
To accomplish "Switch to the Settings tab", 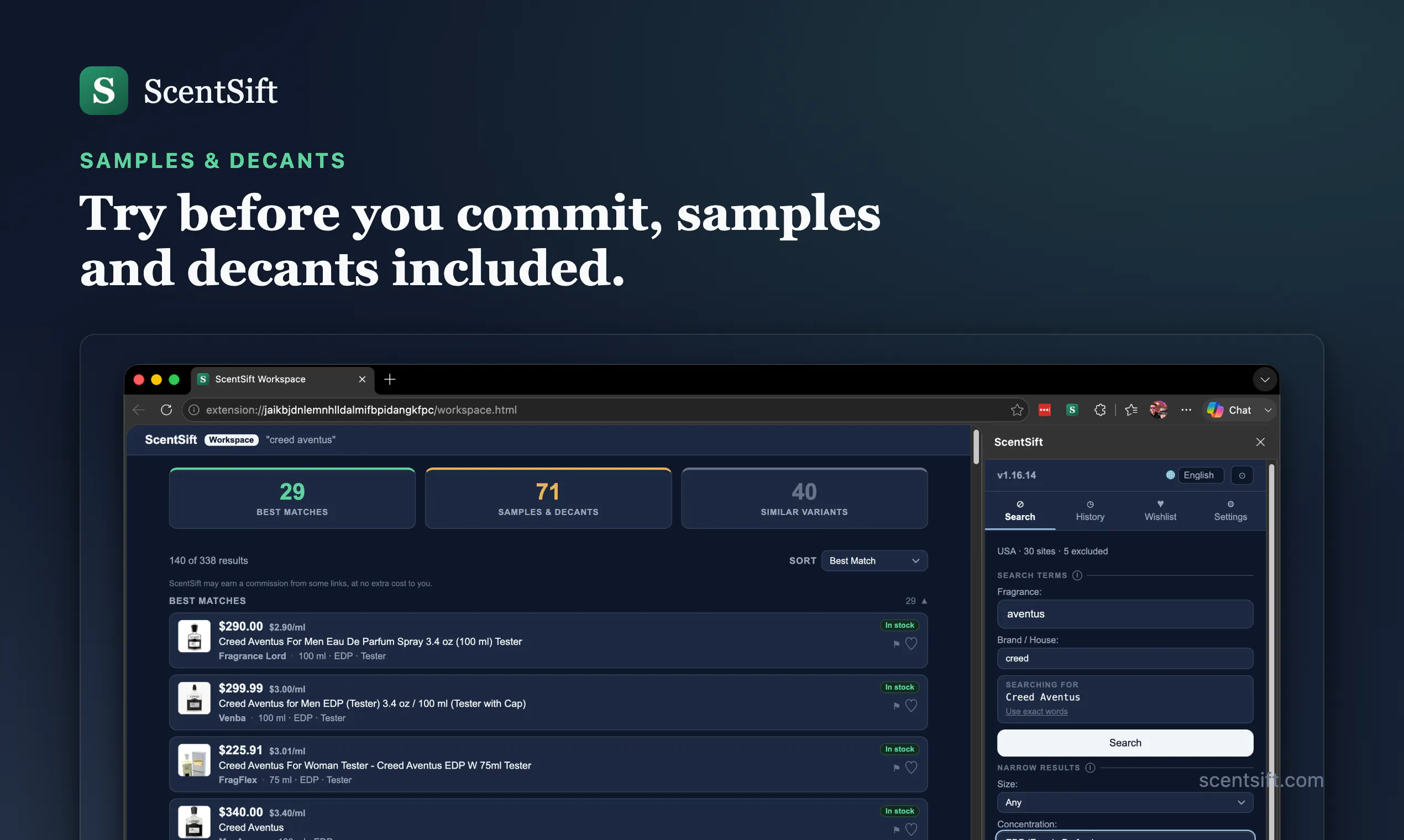I will [x=1230, y=511].
